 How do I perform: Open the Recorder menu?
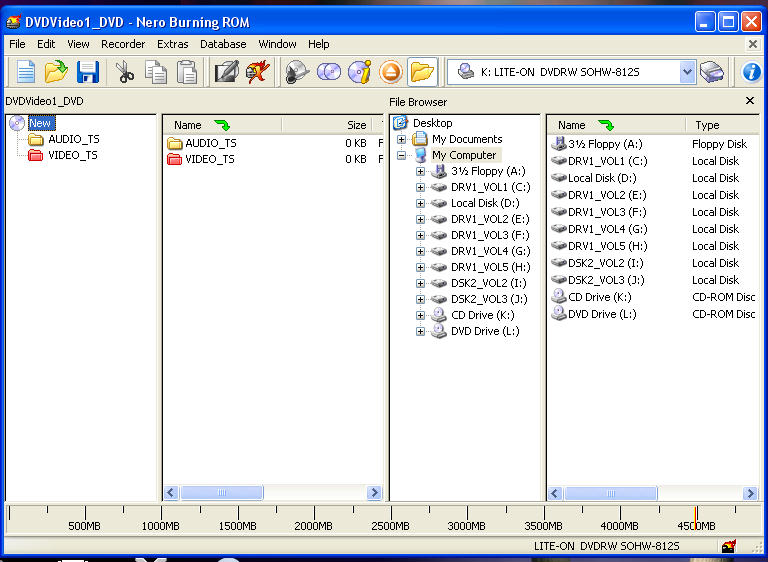coord(123,44)
